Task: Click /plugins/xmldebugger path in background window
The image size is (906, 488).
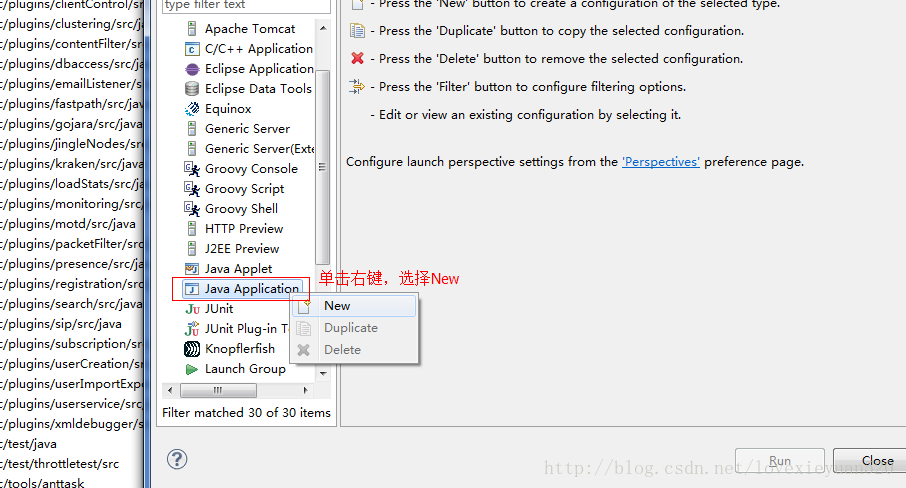Action: tap(71, 424)
